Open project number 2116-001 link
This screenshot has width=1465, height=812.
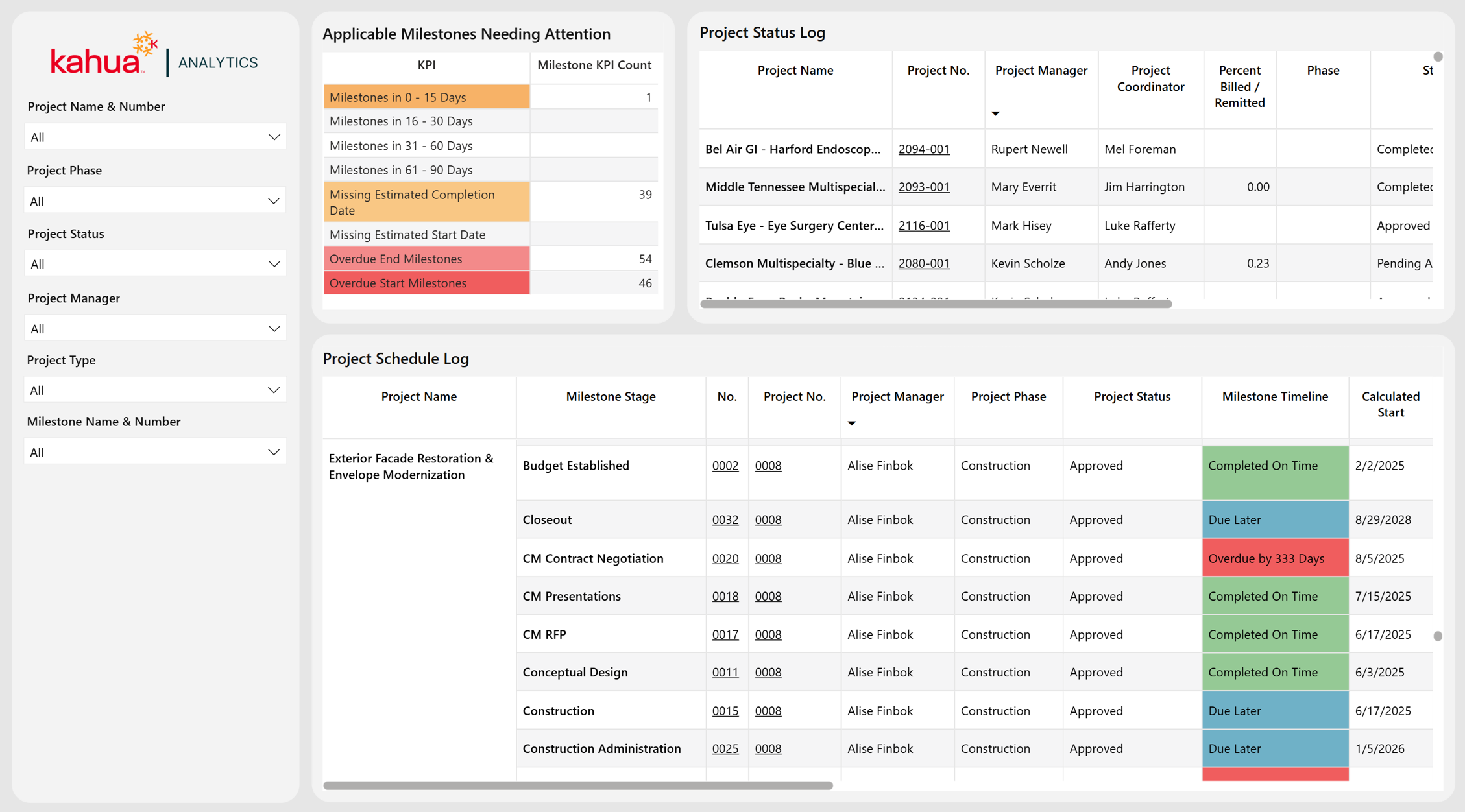click(924, 226)
